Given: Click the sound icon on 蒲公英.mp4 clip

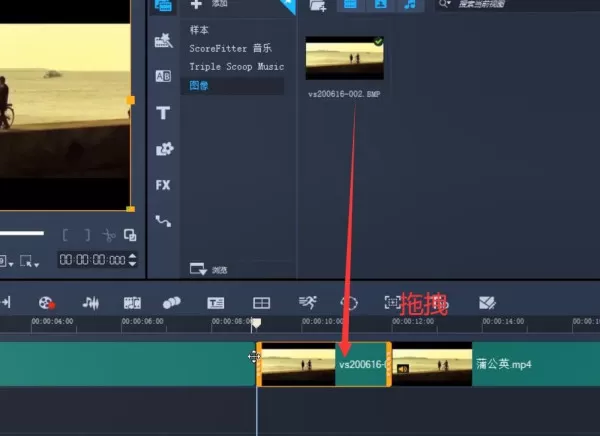Looking at the screenshot, I should pyautogui.click(x=402, y=369).
